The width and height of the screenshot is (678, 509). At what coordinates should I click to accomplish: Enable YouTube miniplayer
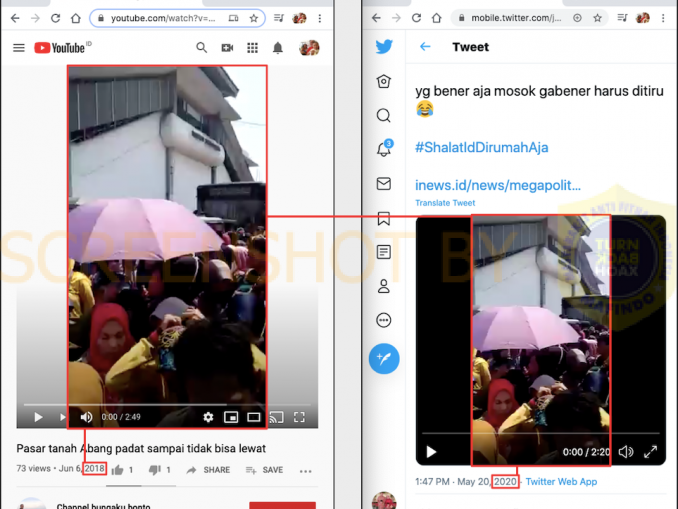[231, 417]
